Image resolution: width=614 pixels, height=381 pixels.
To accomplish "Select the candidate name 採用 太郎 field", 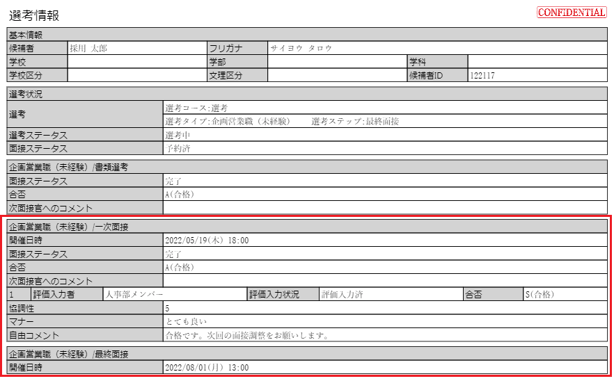I will [137, 48].
